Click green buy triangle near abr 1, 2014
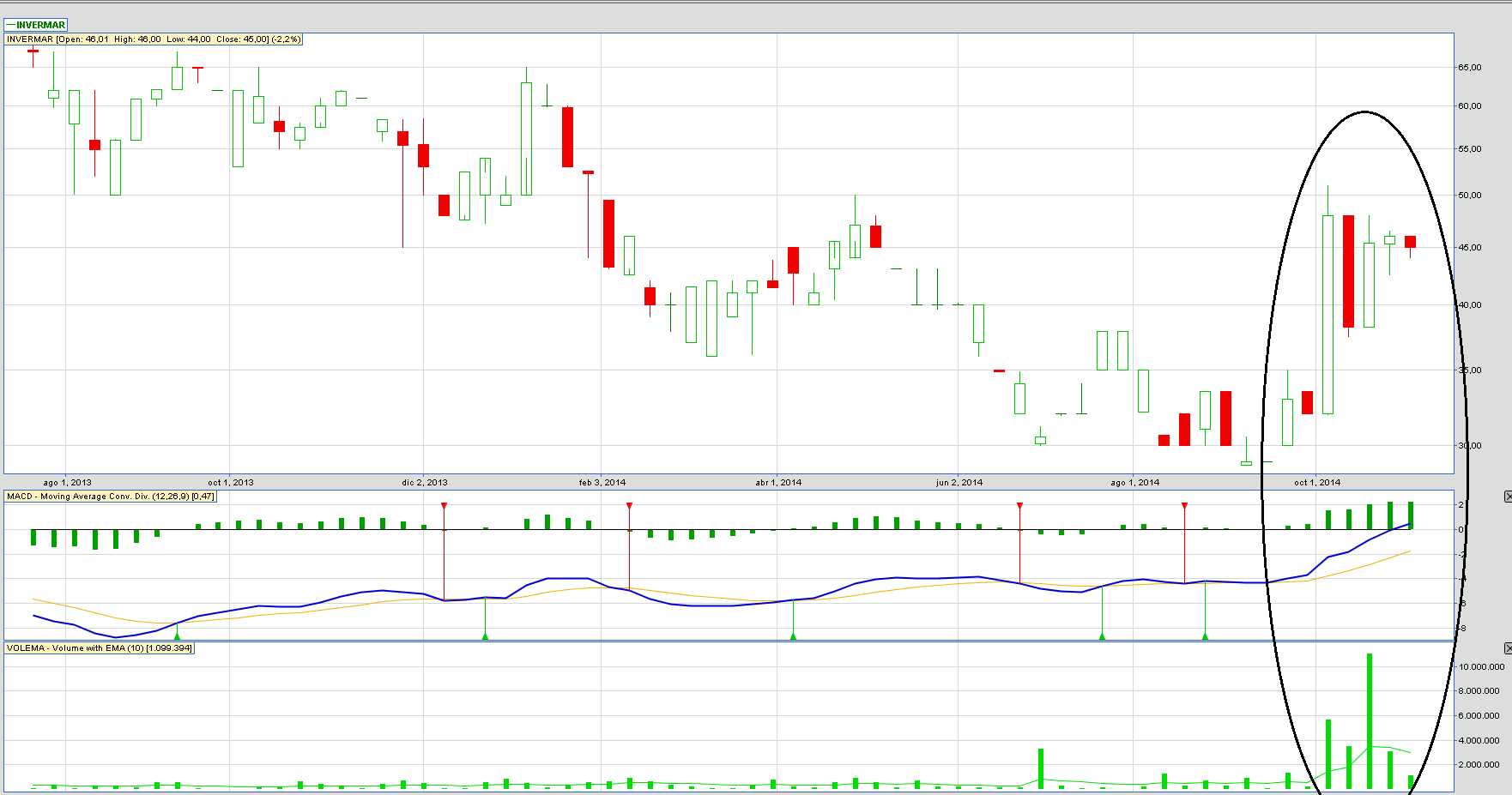Screen dimensions: 1512x795 point(793,635)
